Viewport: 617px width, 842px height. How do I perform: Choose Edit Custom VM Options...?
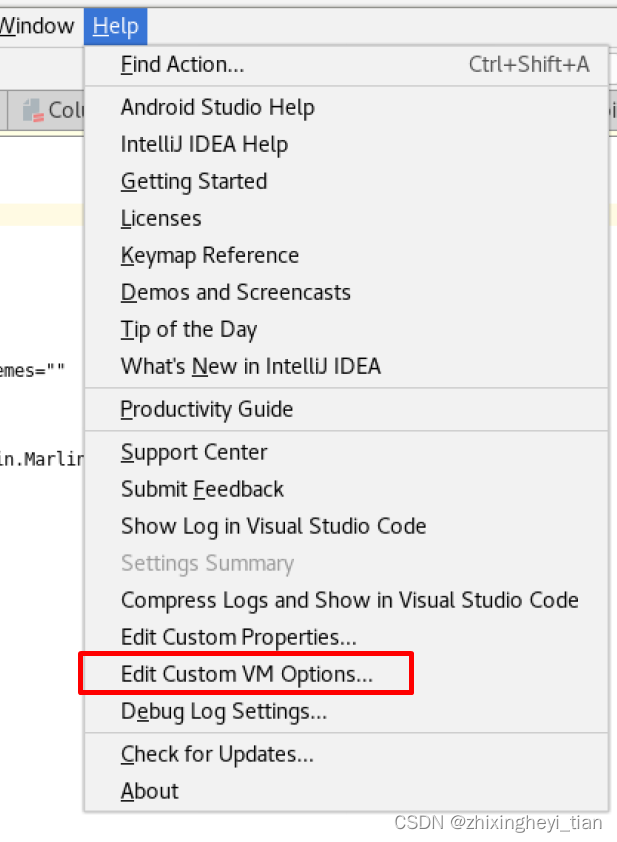click(x=346, y=674)
